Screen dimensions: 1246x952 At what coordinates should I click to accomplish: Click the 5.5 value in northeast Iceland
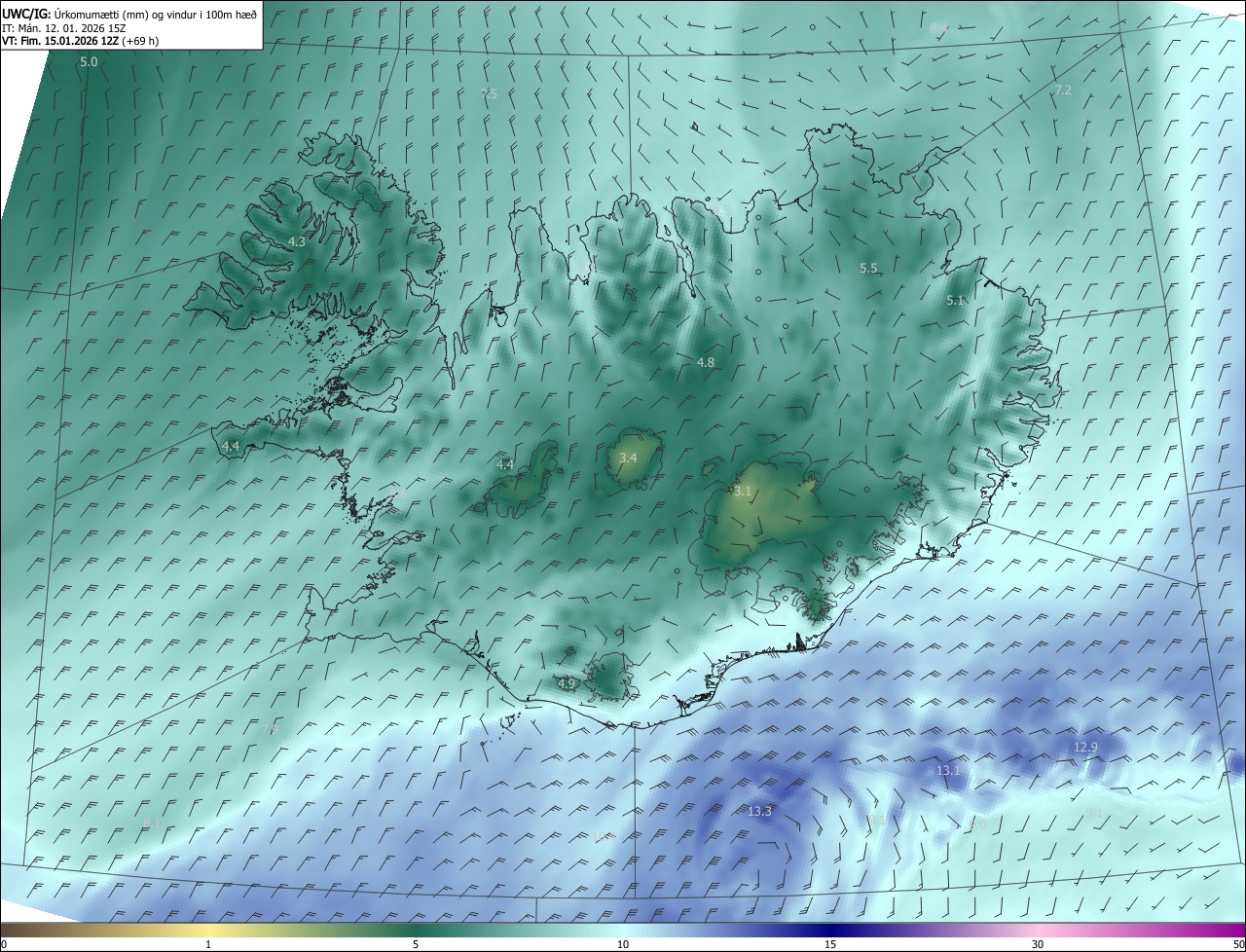point(868,268)
